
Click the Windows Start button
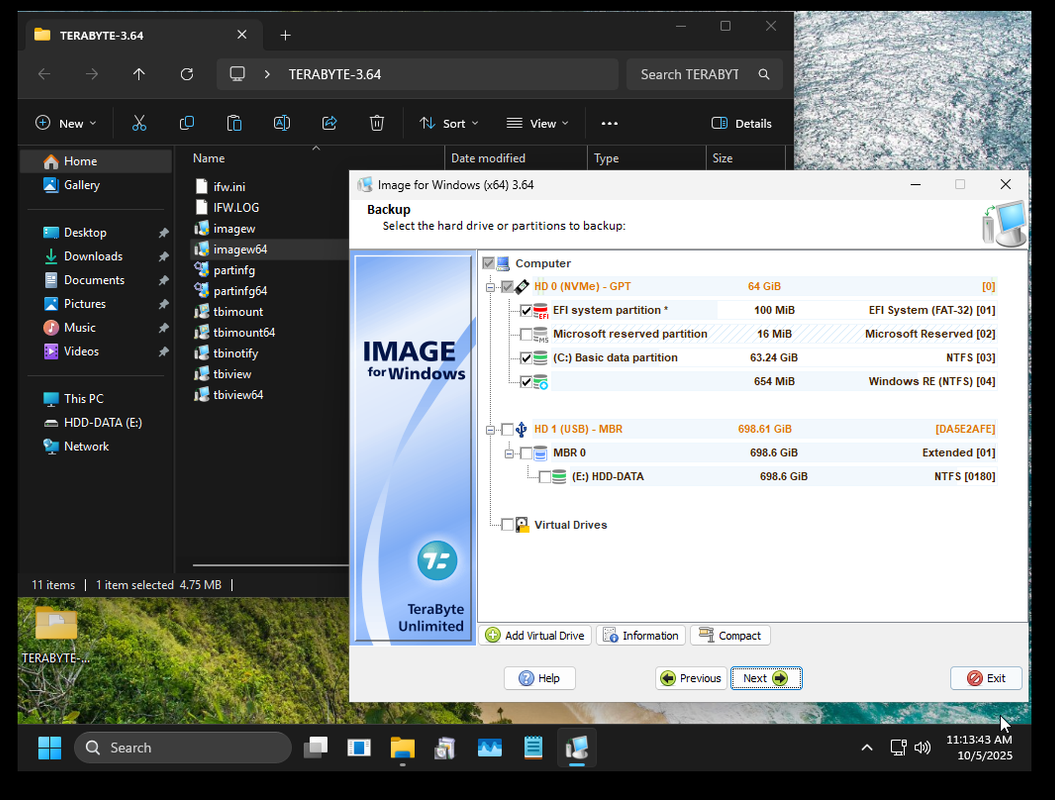click(50, 748)
